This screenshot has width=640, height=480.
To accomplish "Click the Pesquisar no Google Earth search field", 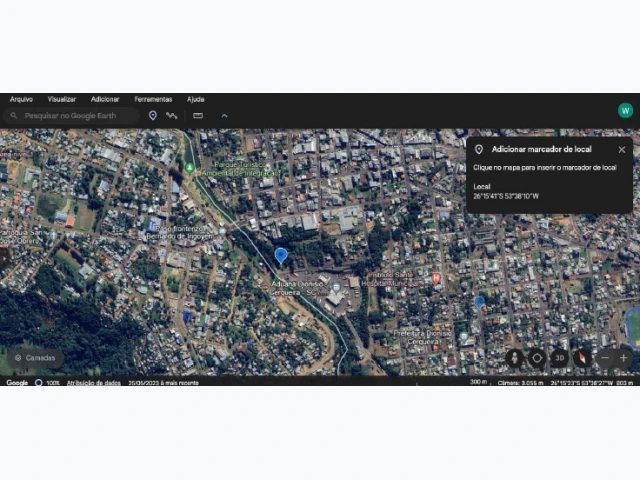I will point(71,116).
